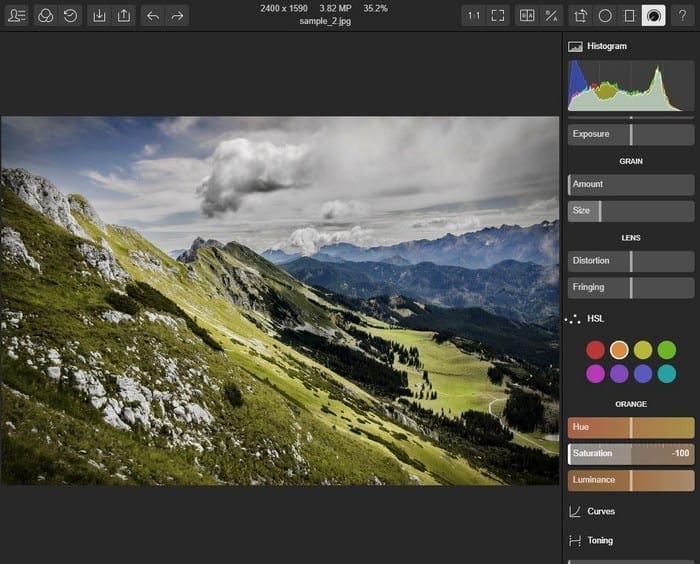
Task: Click the Exposure slider
Action: point(631,134)
